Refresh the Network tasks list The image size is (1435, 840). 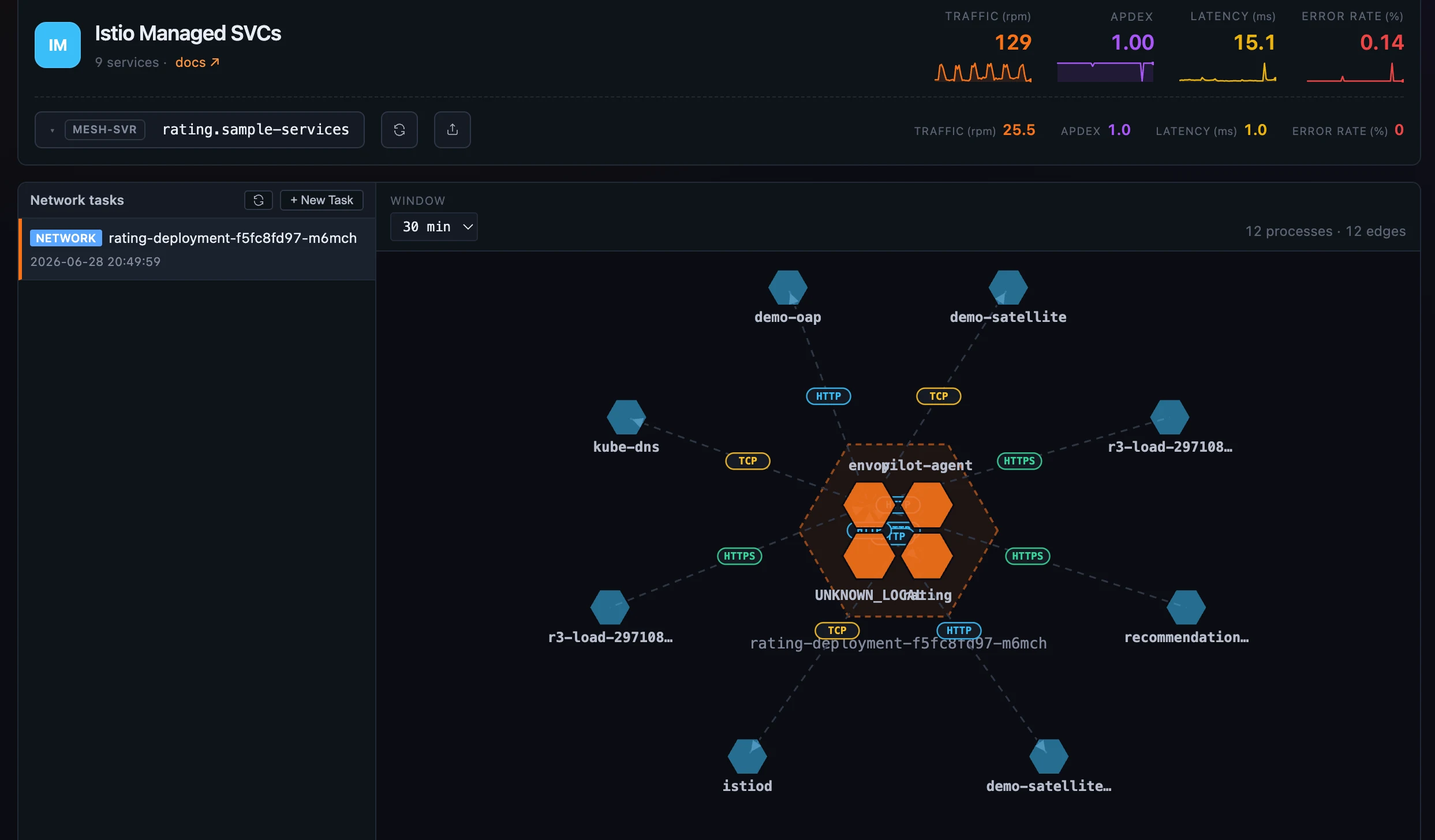coord(259,200)
